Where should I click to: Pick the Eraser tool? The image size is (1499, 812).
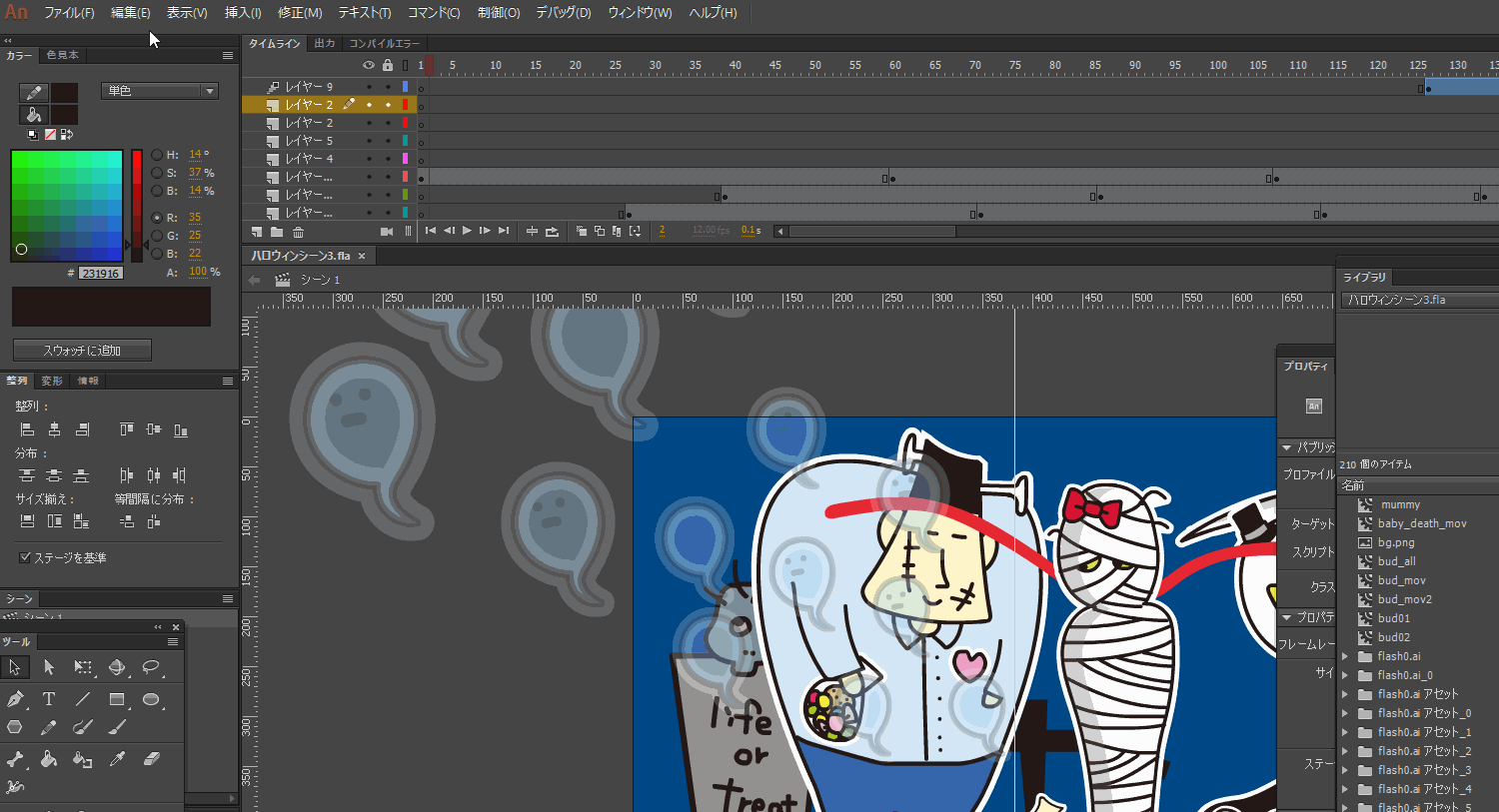point(152,759)
